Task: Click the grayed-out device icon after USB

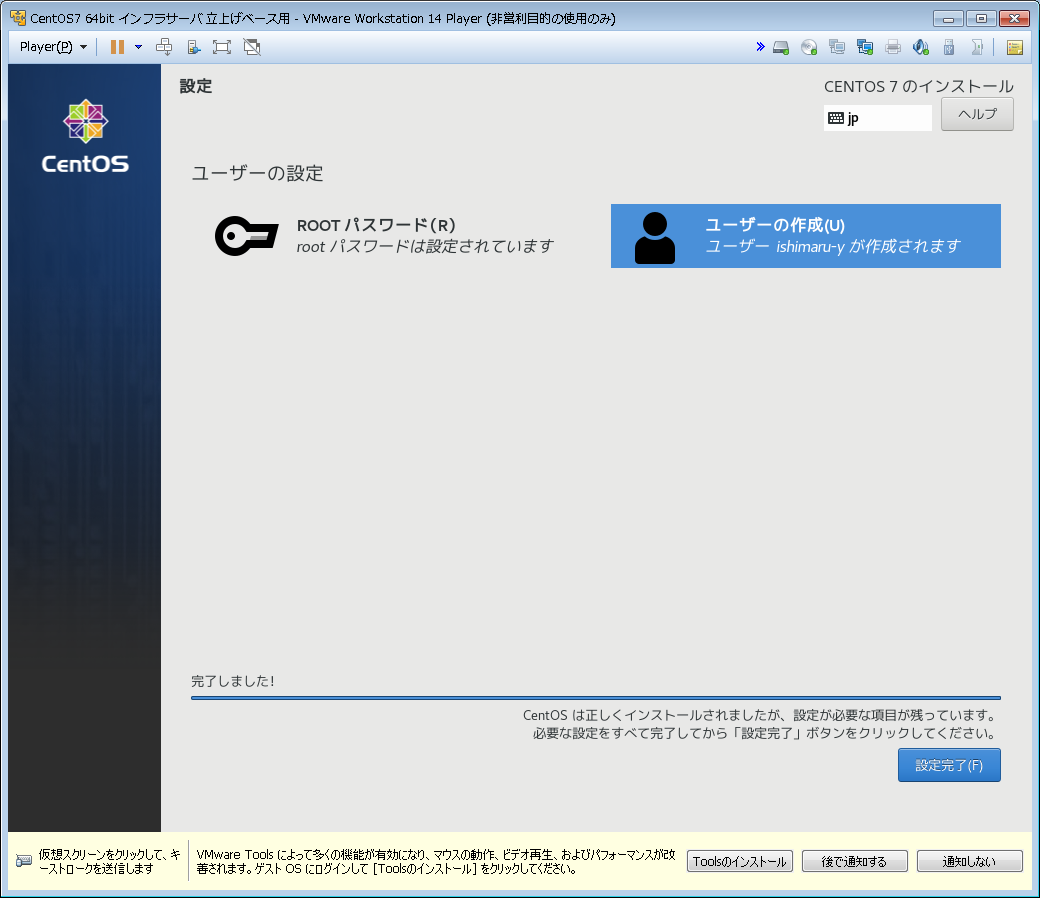Action: pos(977,47)
